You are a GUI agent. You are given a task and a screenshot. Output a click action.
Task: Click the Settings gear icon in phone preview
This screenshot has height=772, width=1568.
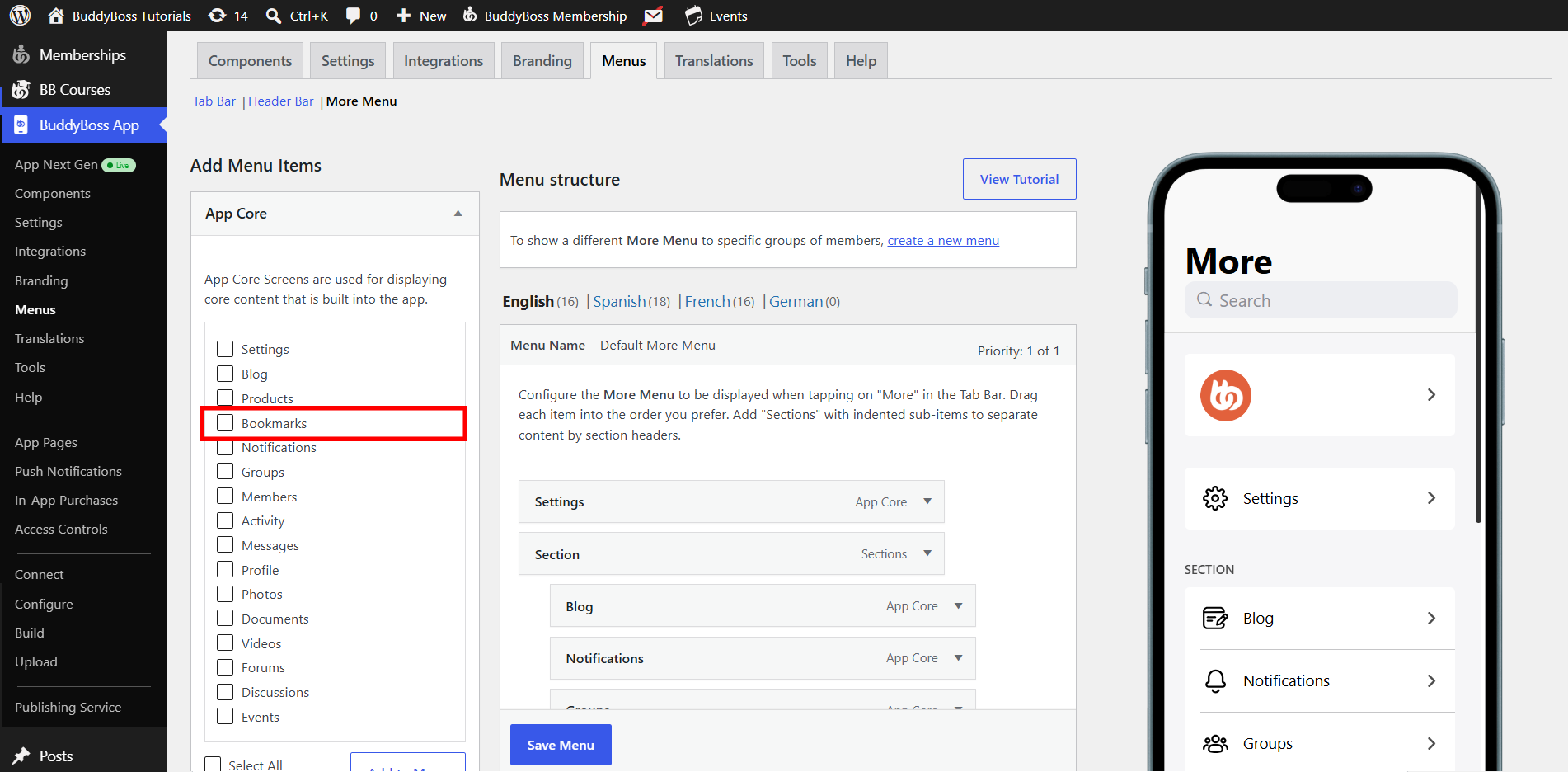[x=1215, y=498]
